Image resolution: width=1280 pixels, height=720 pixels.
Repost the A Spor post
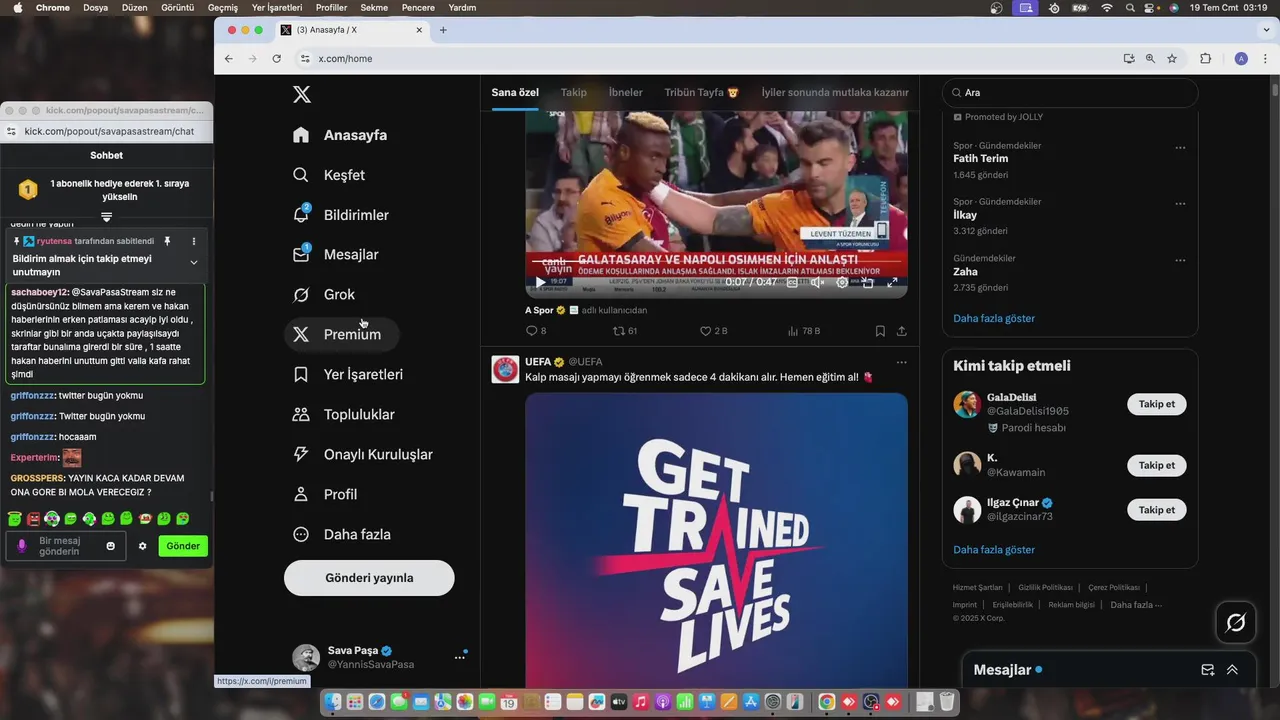point(625,331)
